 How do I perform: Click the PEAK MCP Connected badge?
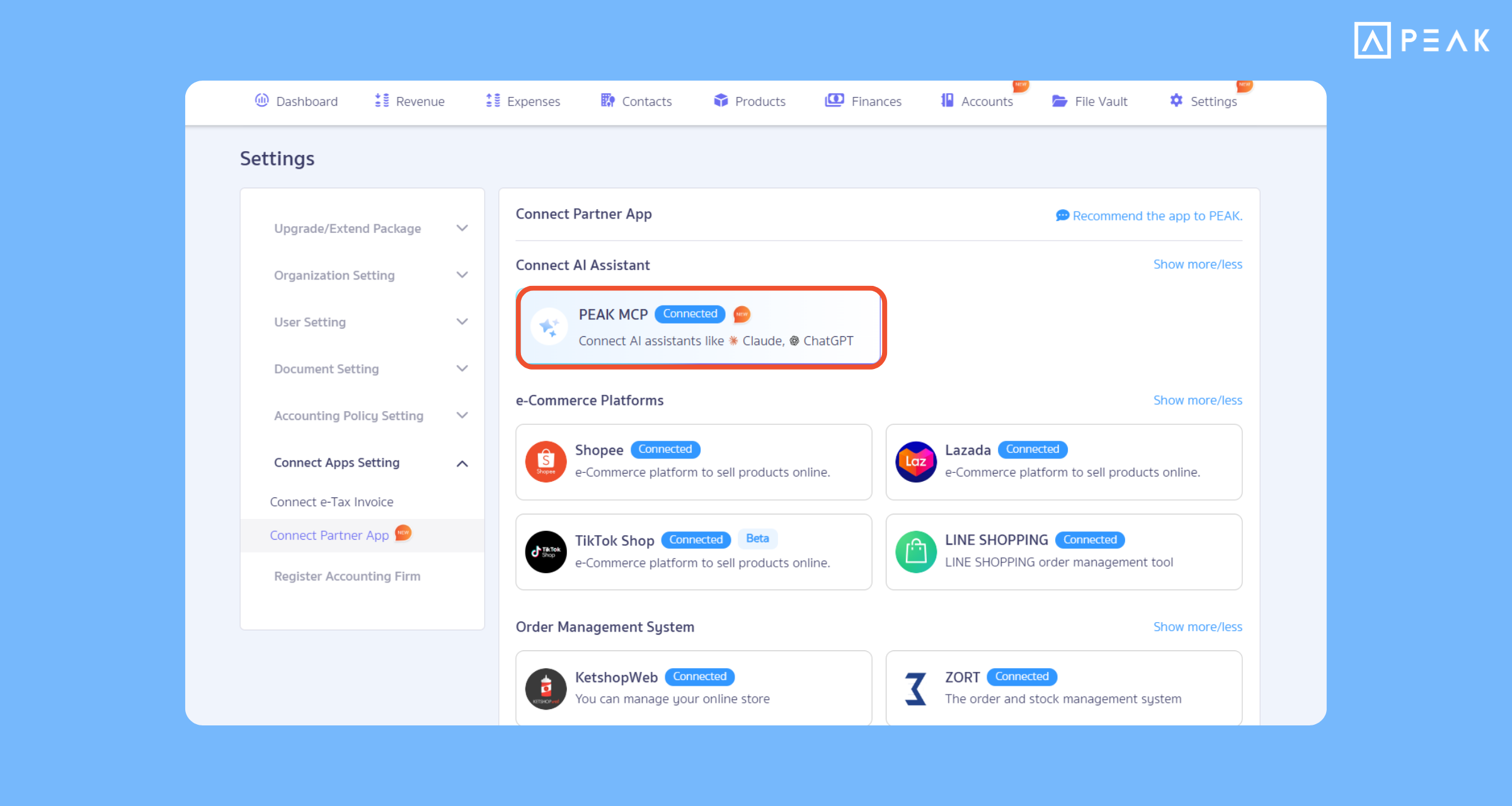click(x=690, y=314)
